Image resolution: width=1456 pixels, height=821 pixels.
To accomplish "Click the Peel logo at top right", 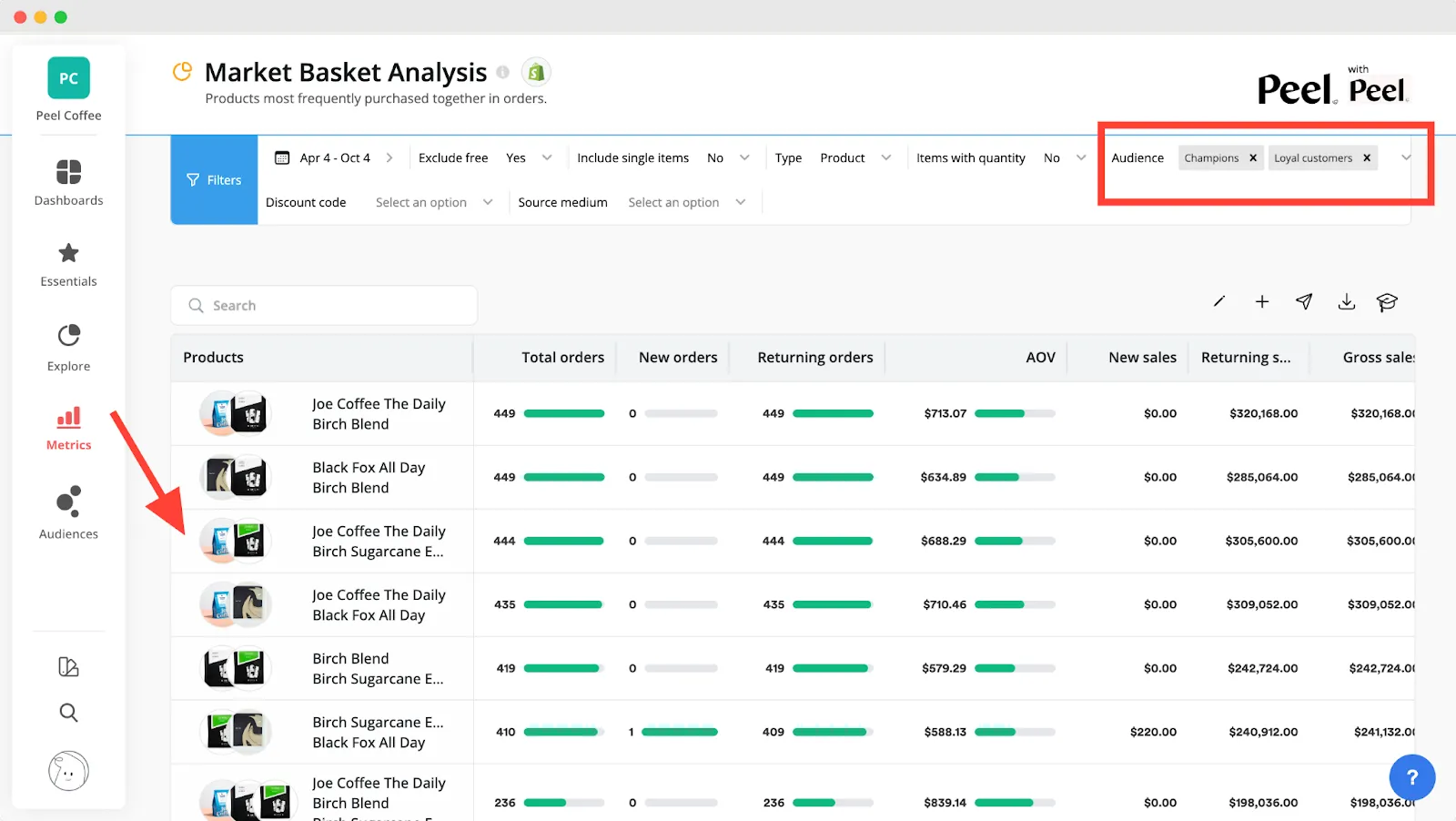I will tap(1297, 89).
